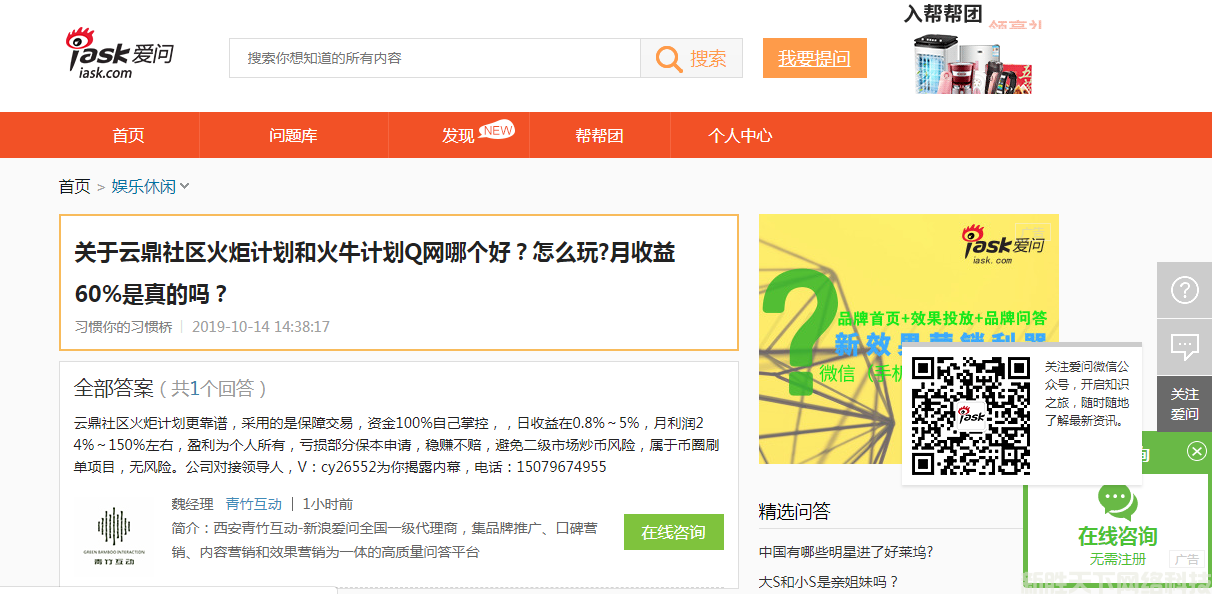Click the magnifier search icon
Viewport: 1212px width, 594px height.
(x=669, y=58)
